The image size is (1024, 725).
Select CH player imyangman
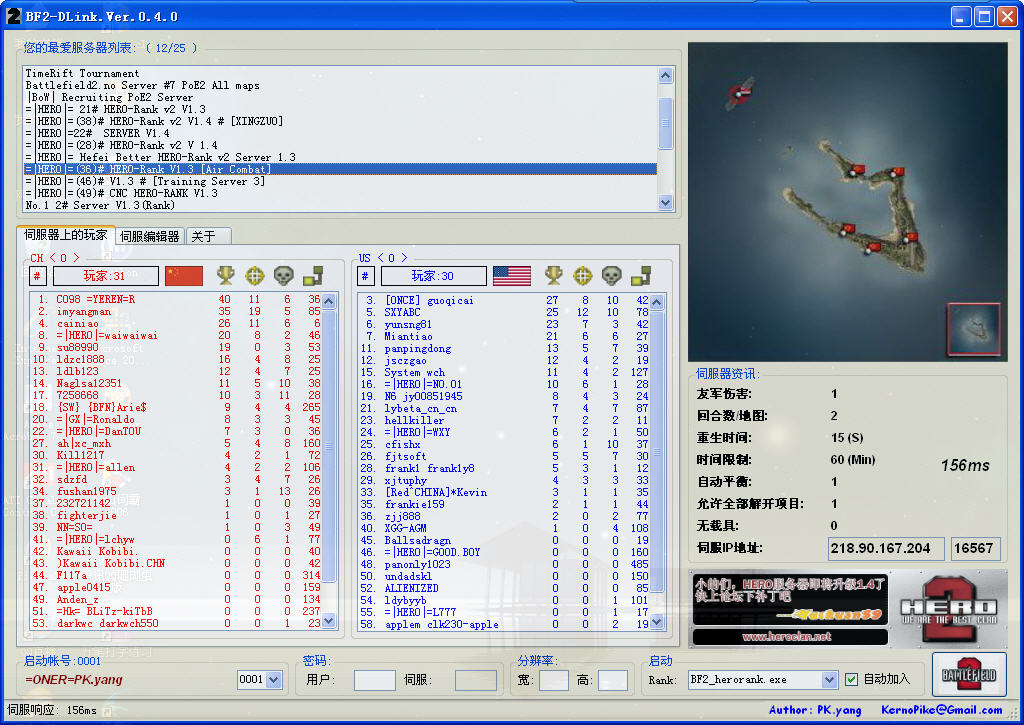[176, 312]
